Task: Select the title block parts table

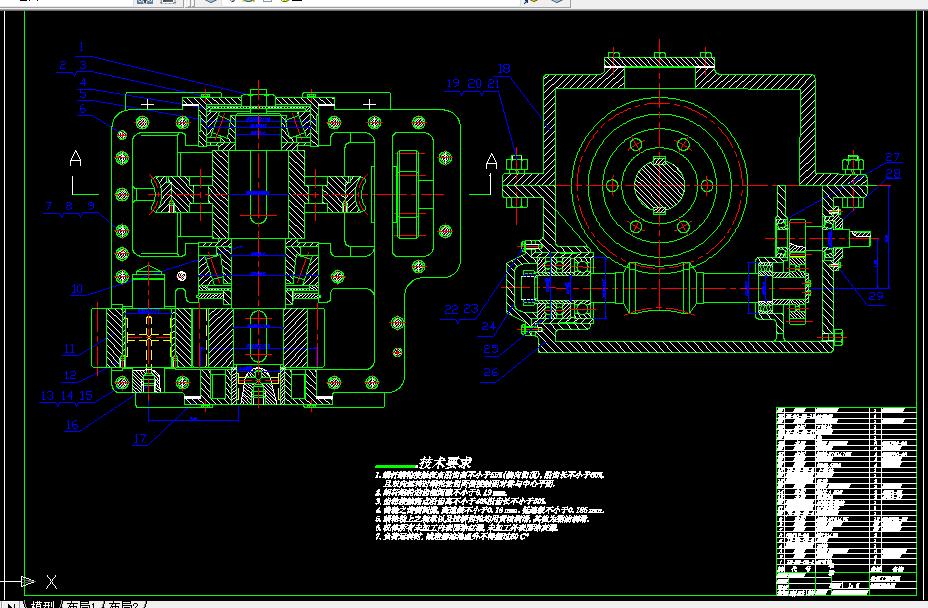Action: coord(846,501)
